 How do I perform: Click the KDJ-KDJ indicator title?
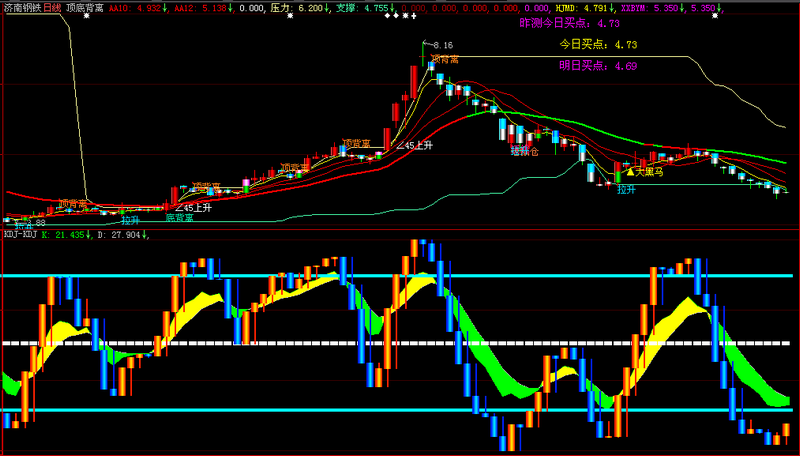[x=20, y=235]
